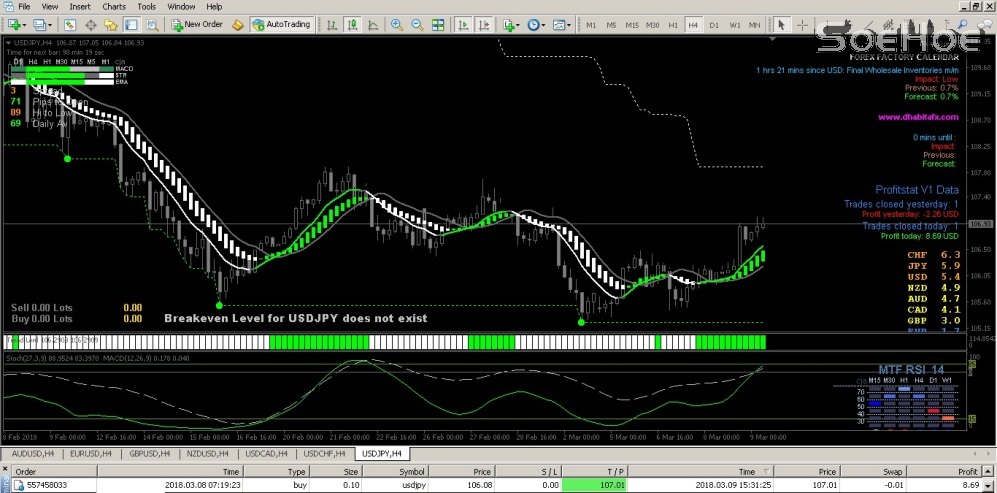The image size is (997, 493).
Task: Open the periodicity clock dropdown
Action: [537, 24]
